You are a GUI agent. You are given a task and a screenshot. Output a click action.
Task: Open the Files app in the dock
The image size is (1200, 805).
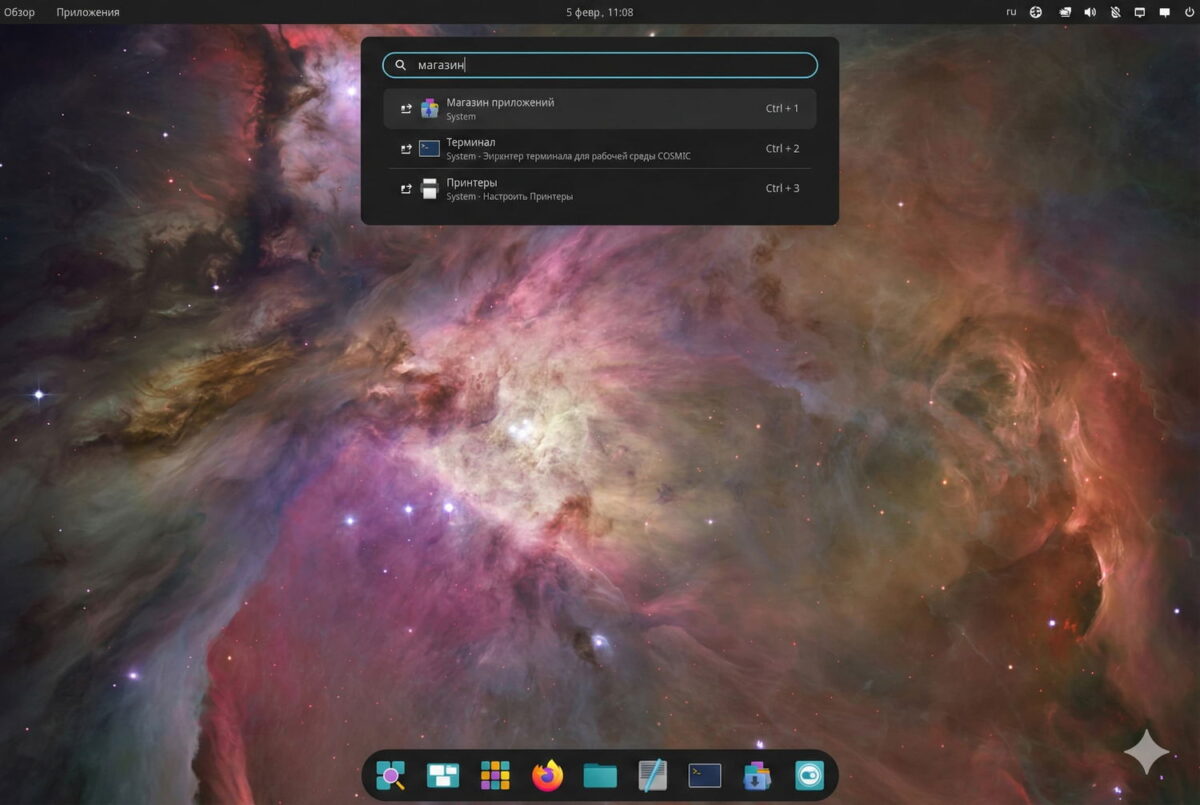[x=599, y=774]
